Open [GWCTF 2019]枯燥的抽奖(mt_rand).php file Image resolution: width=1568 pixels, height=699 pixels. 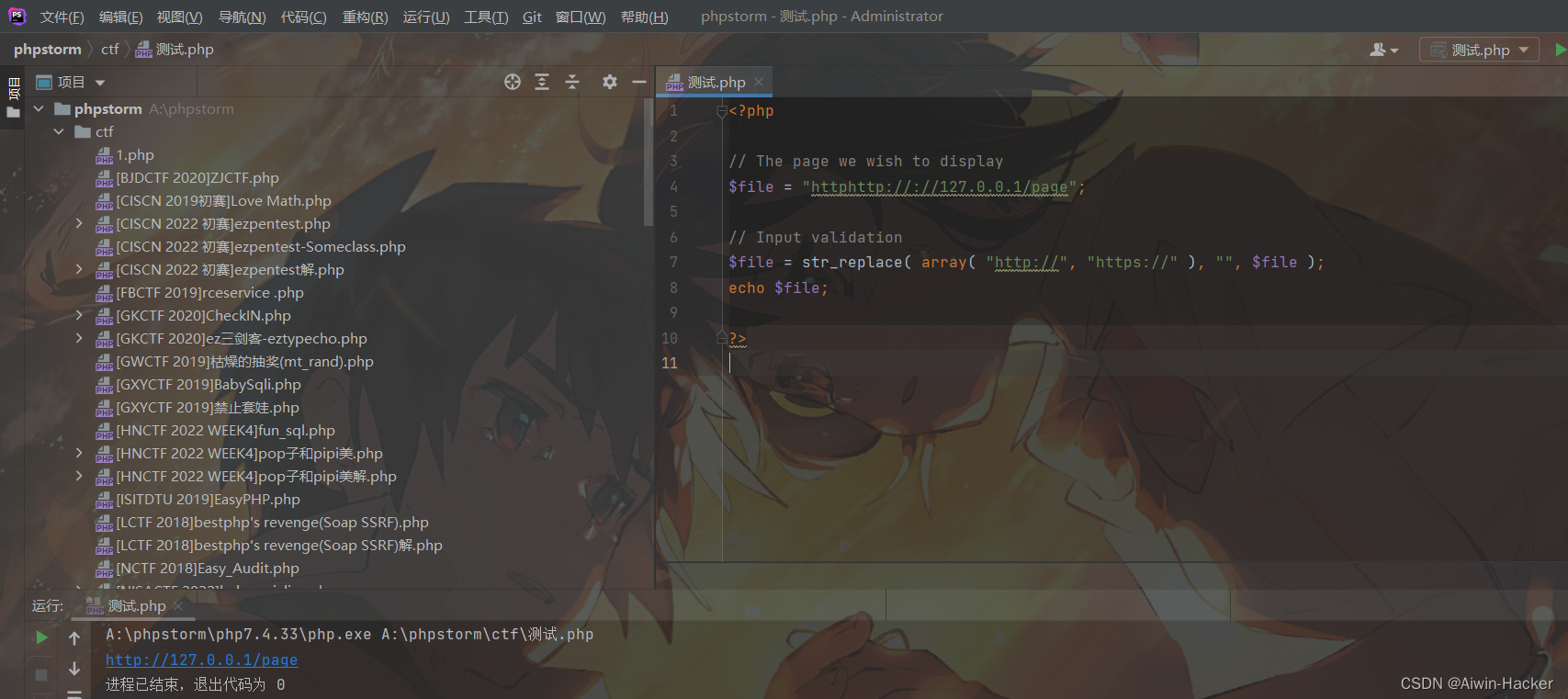pyautogui.click(x=235, y=361)
